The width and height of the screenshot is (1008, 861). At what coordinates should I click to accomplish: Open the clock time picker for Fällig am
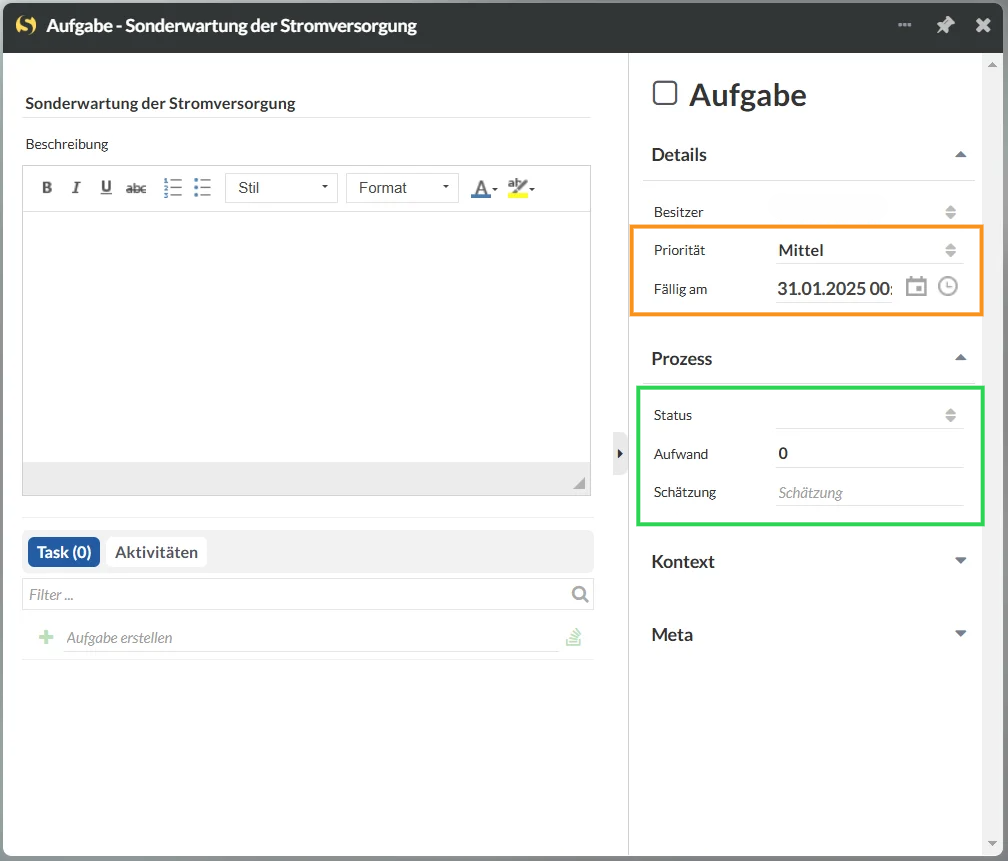tap(947, 287)
